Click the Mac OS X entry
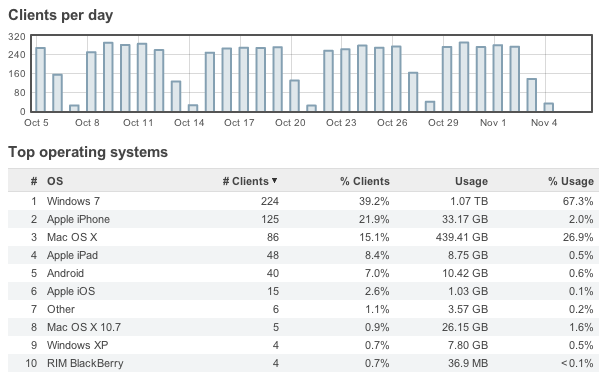This screenshot has height=384, width=609. click(72, 237)
